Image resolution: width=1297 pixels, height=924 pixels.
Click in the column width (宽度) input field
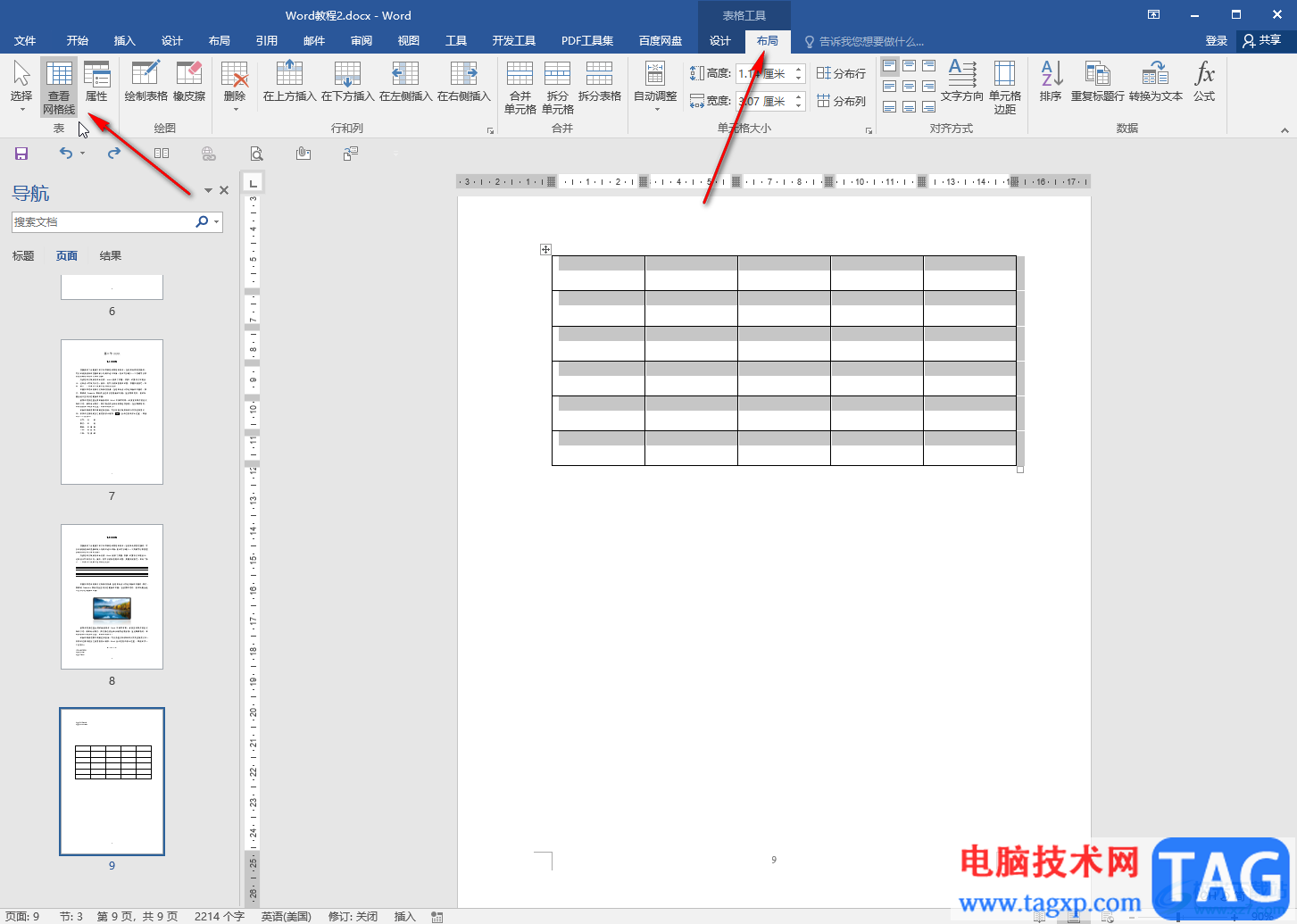[x=765, y=101]
